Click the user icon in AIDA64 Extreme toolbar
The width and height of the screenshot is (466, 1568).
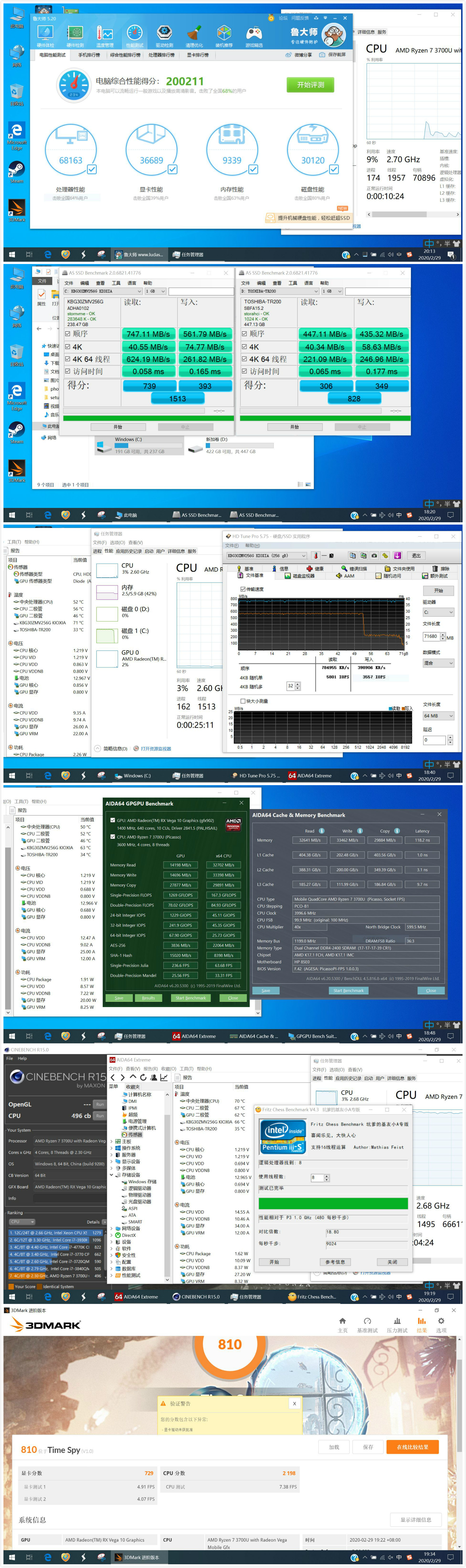pyautogui.click(x=153, y=1077)
